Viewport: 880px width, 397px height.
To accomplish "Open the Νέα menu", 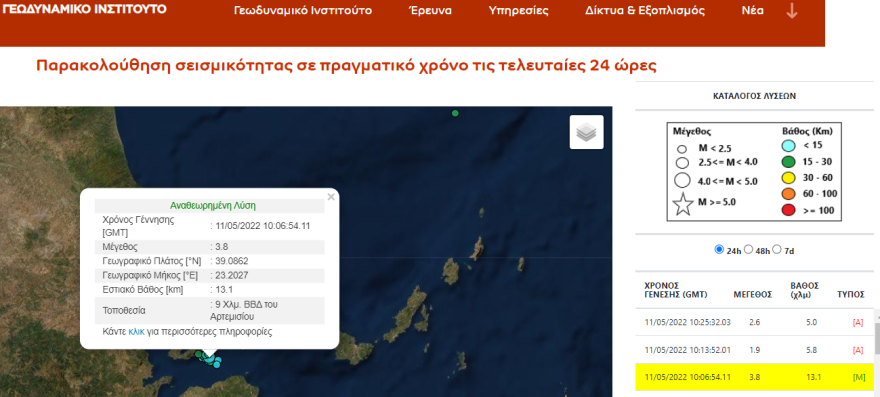I will (x=753, y=11).
